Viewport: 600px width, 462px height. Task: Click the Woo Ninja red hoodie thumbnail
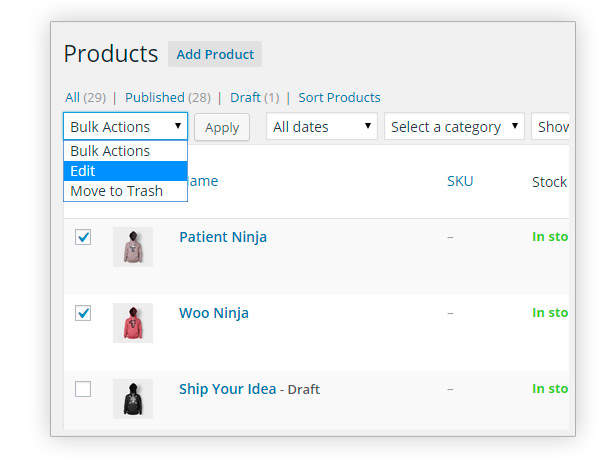132,322
